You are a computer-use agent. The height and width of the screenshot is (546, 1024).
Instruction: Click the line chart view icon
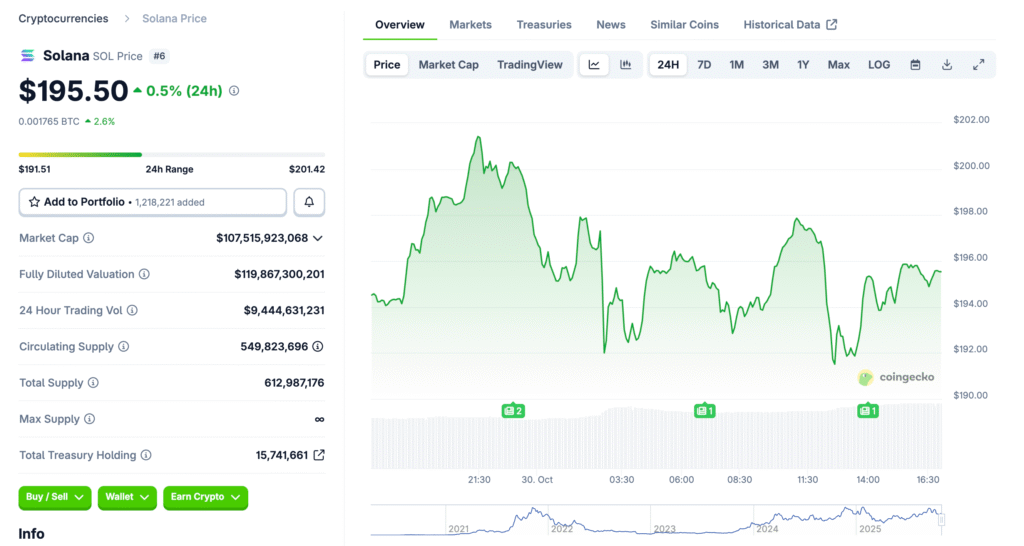(594, 65)
